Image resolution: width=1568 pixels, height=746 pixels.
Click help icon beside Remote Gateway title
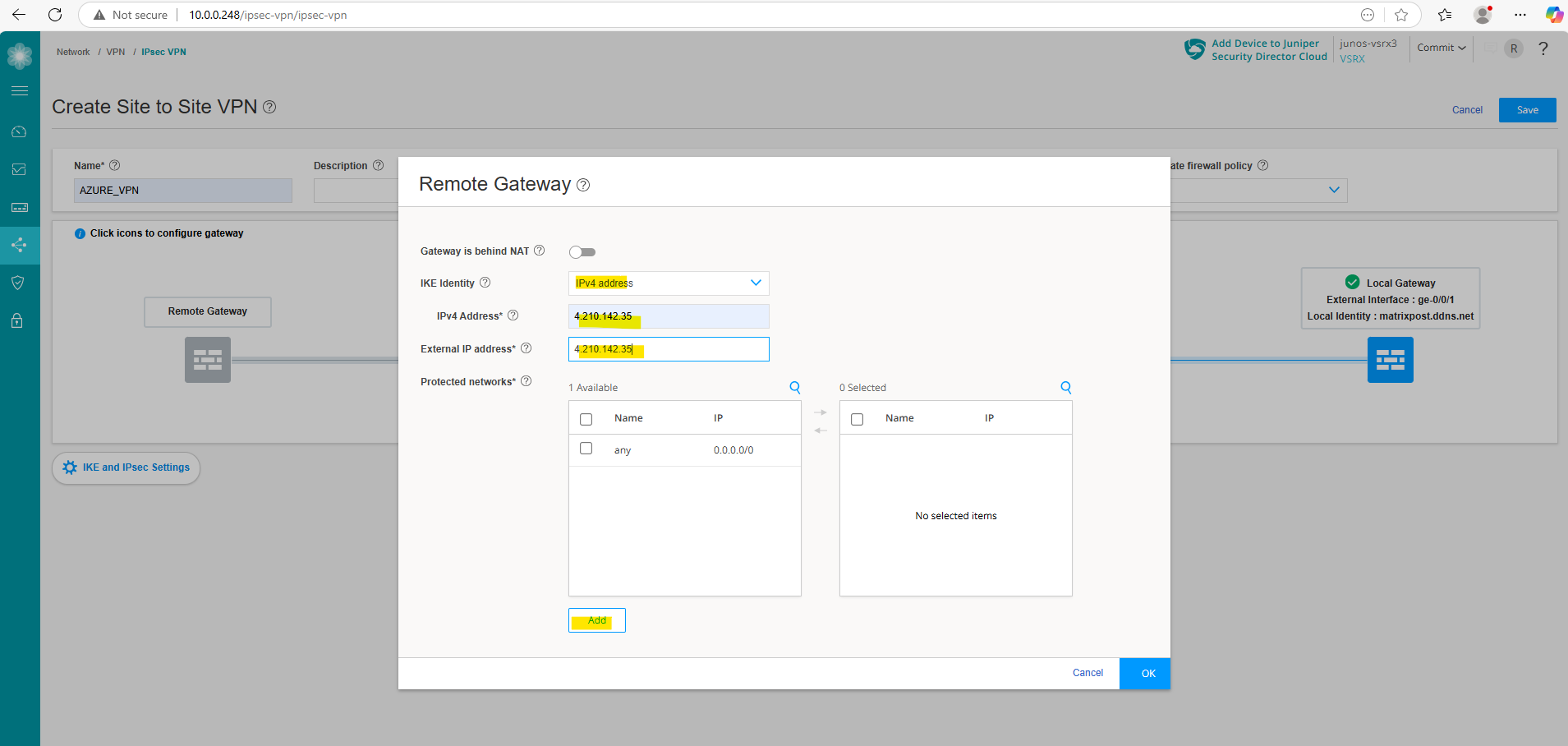(583, 185)
